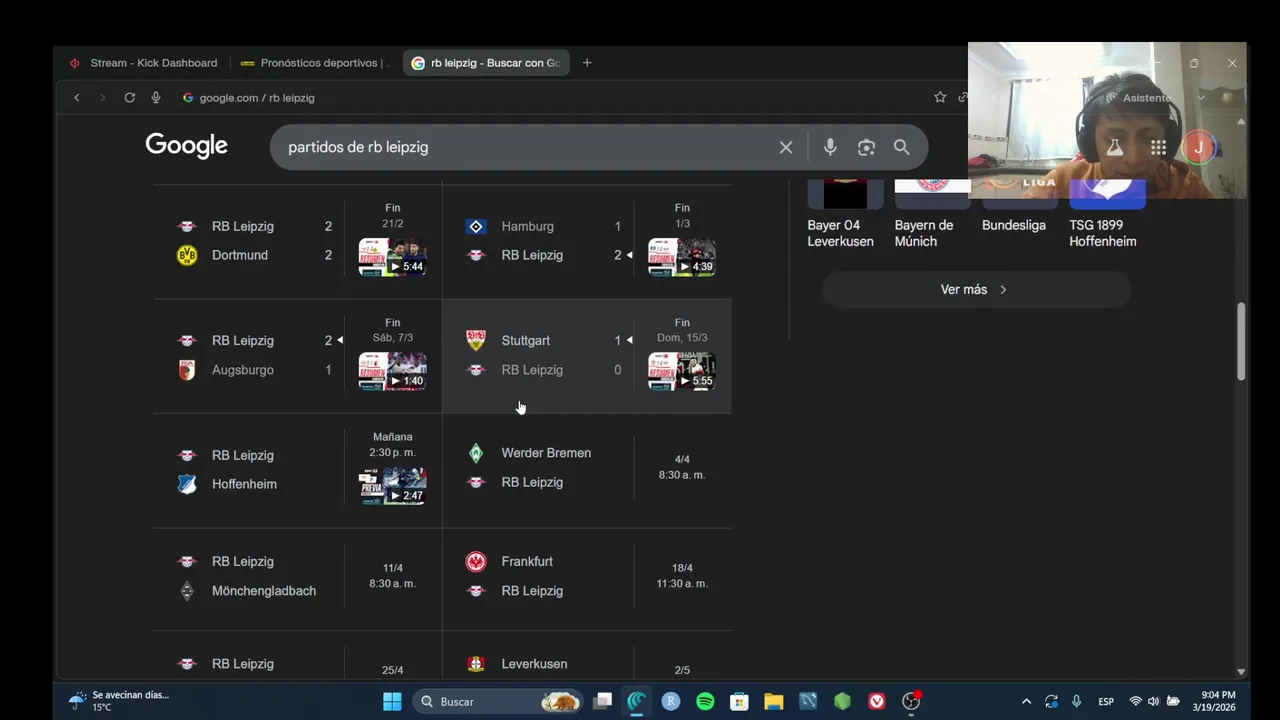Reload the Google results page

click(x=129, y=97)
